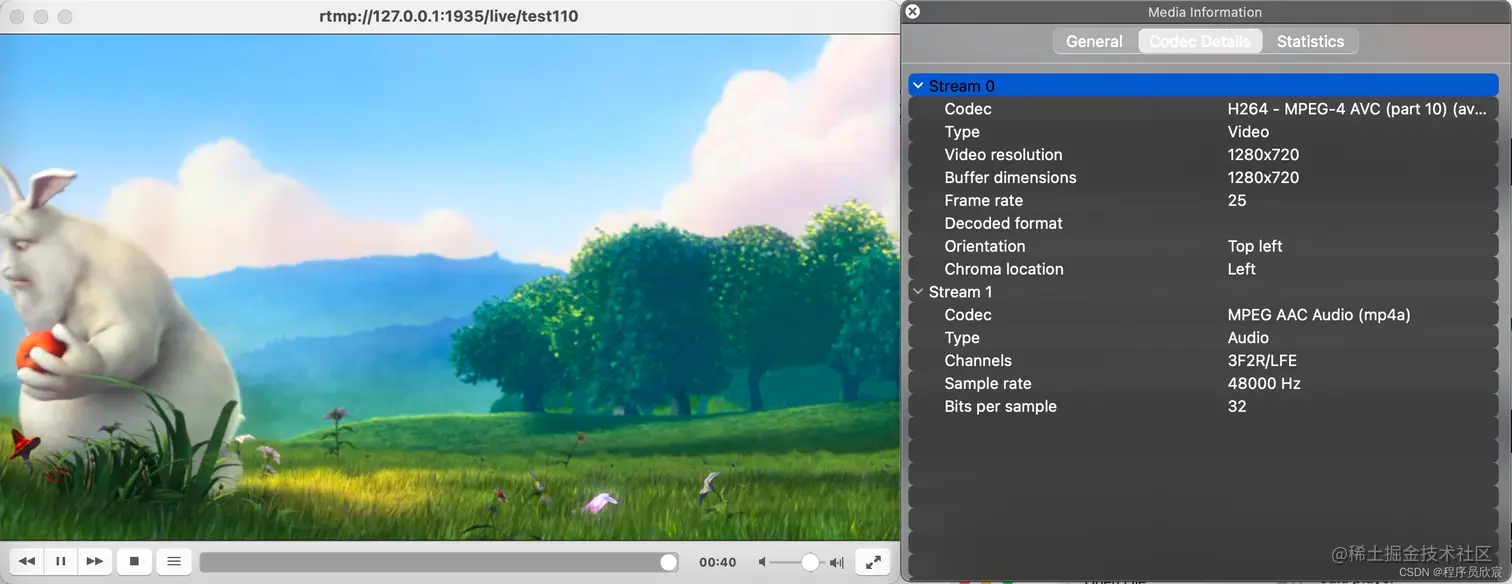1512x584 pixels.
Task: Select the Orientation row
Action: point(1203,246)
